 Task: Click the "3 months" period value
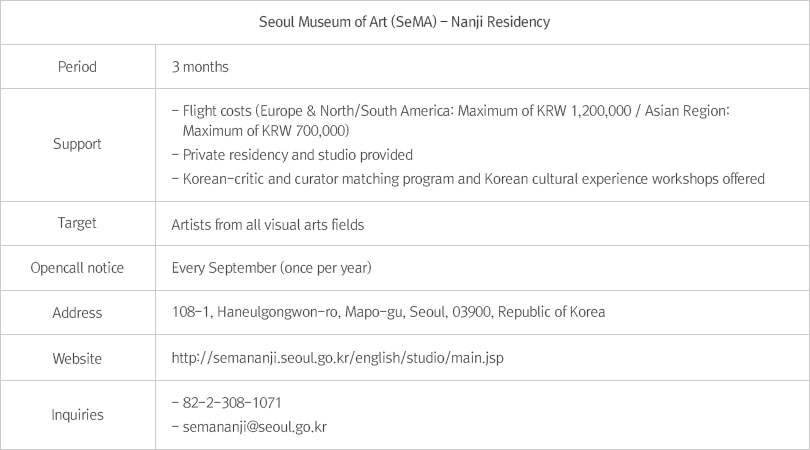click(200, 67)
